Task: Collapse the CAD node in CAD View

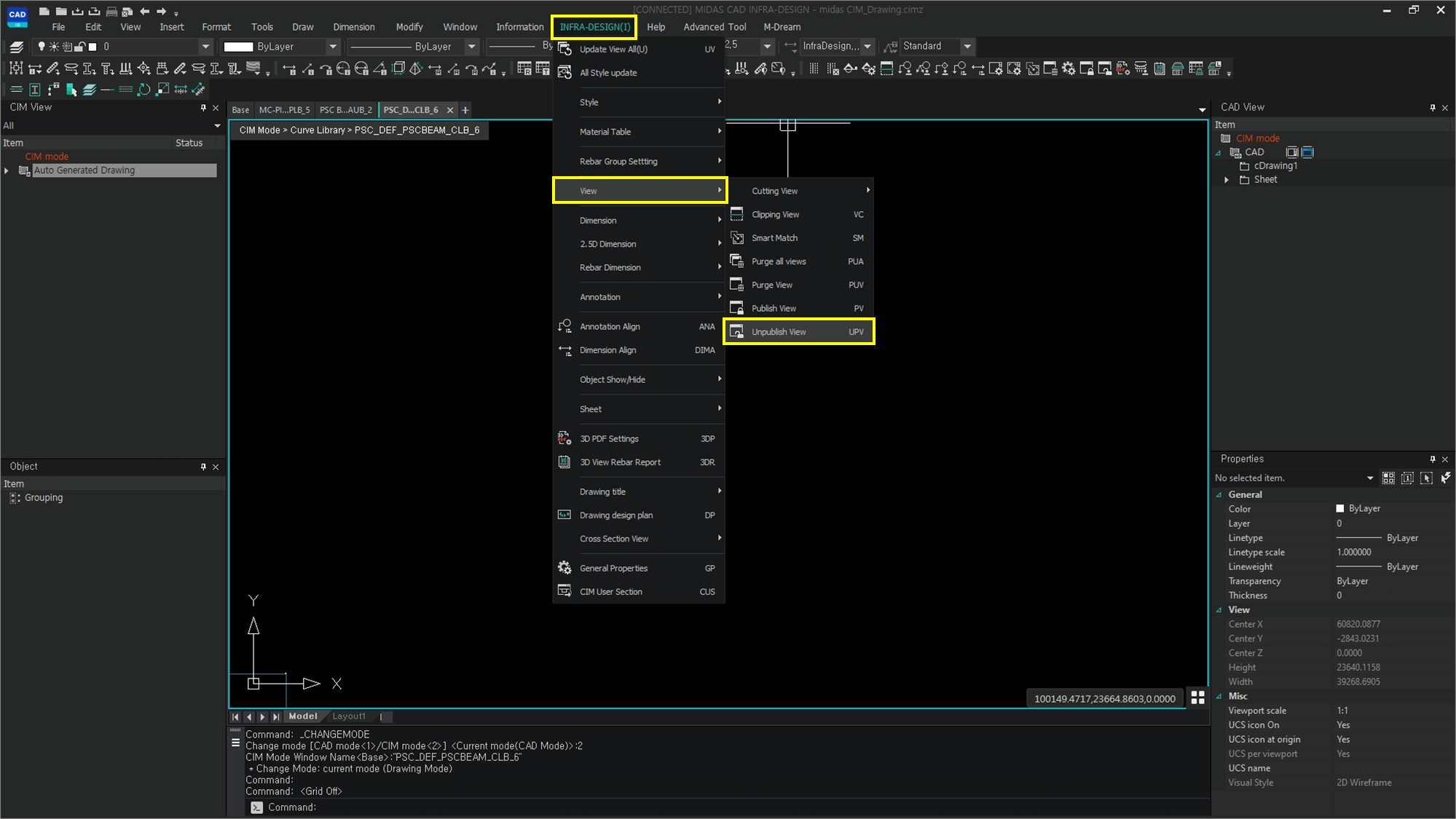Action: (1218, 153)
